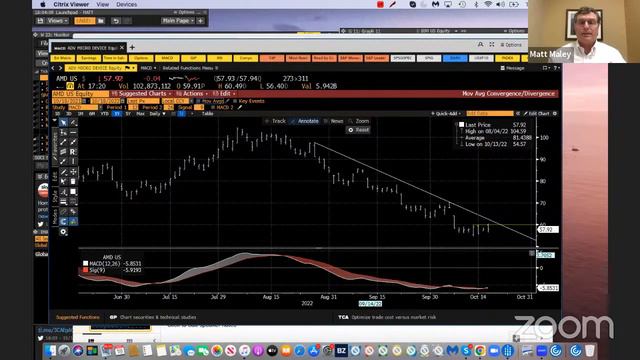Click the Edit Chart button

(x=536, y=113)
